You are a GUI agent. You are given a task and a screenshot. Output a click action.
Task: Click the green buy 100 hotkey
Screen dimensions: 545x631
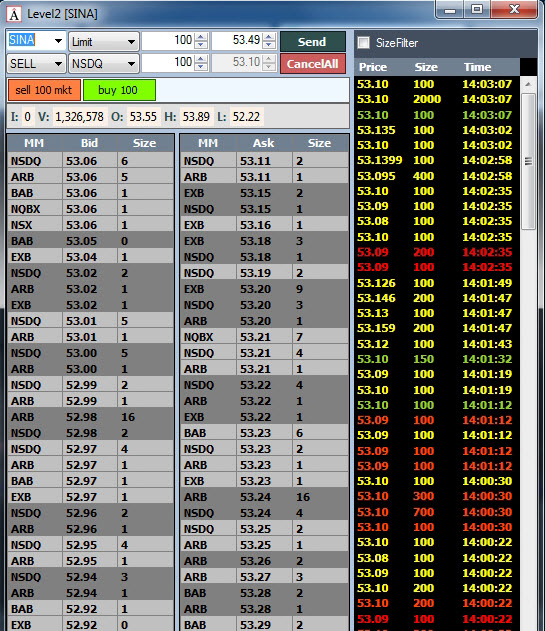(x=119, y=90)
